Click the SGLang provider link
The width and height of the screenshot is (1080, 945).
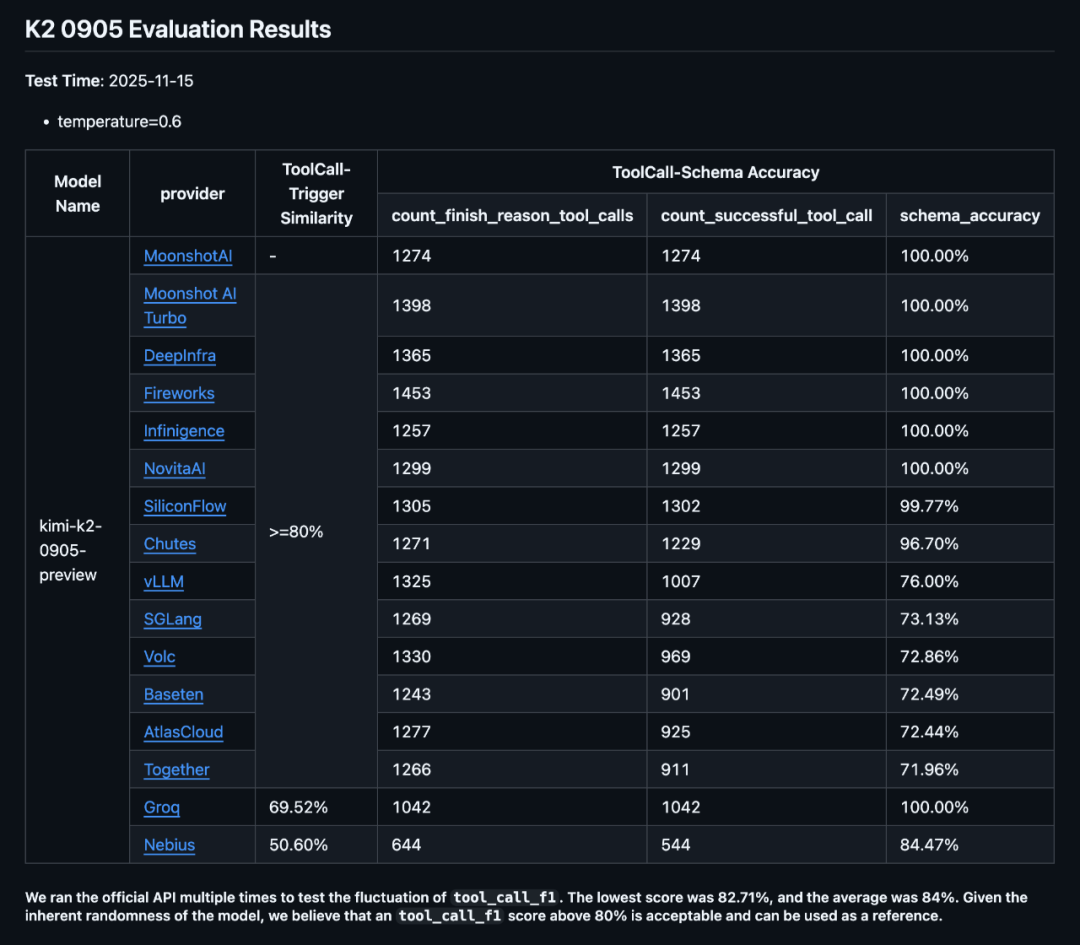click(x=173, y=619)
